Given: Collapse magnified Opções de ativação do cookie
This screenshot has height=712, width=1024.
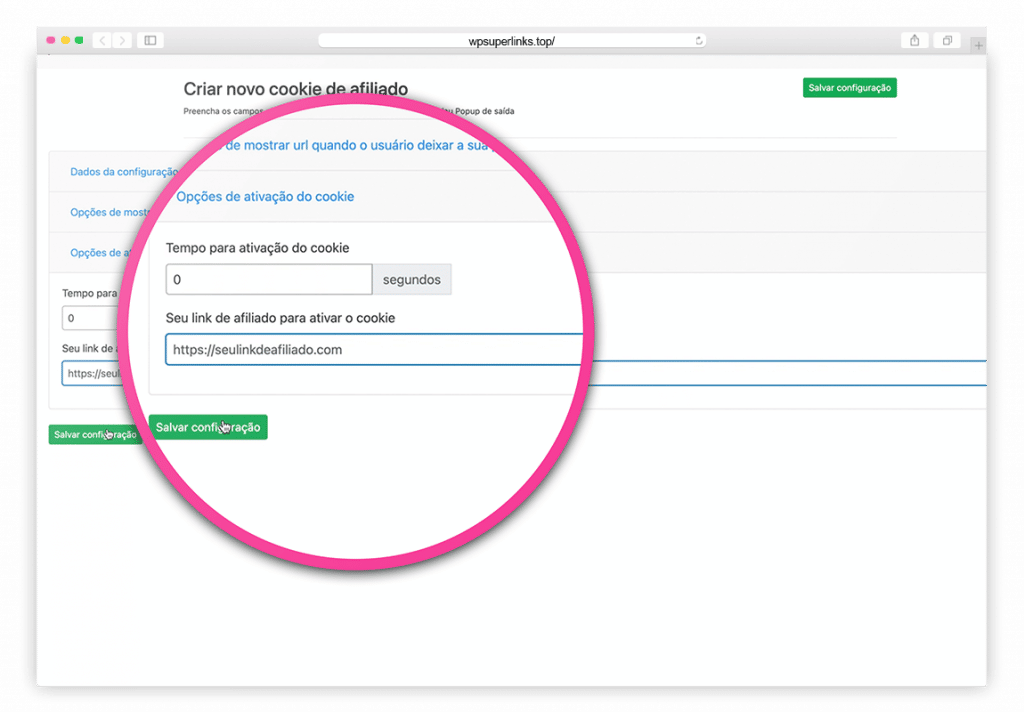Looking at the screenshot, I should tap(265, 197).
